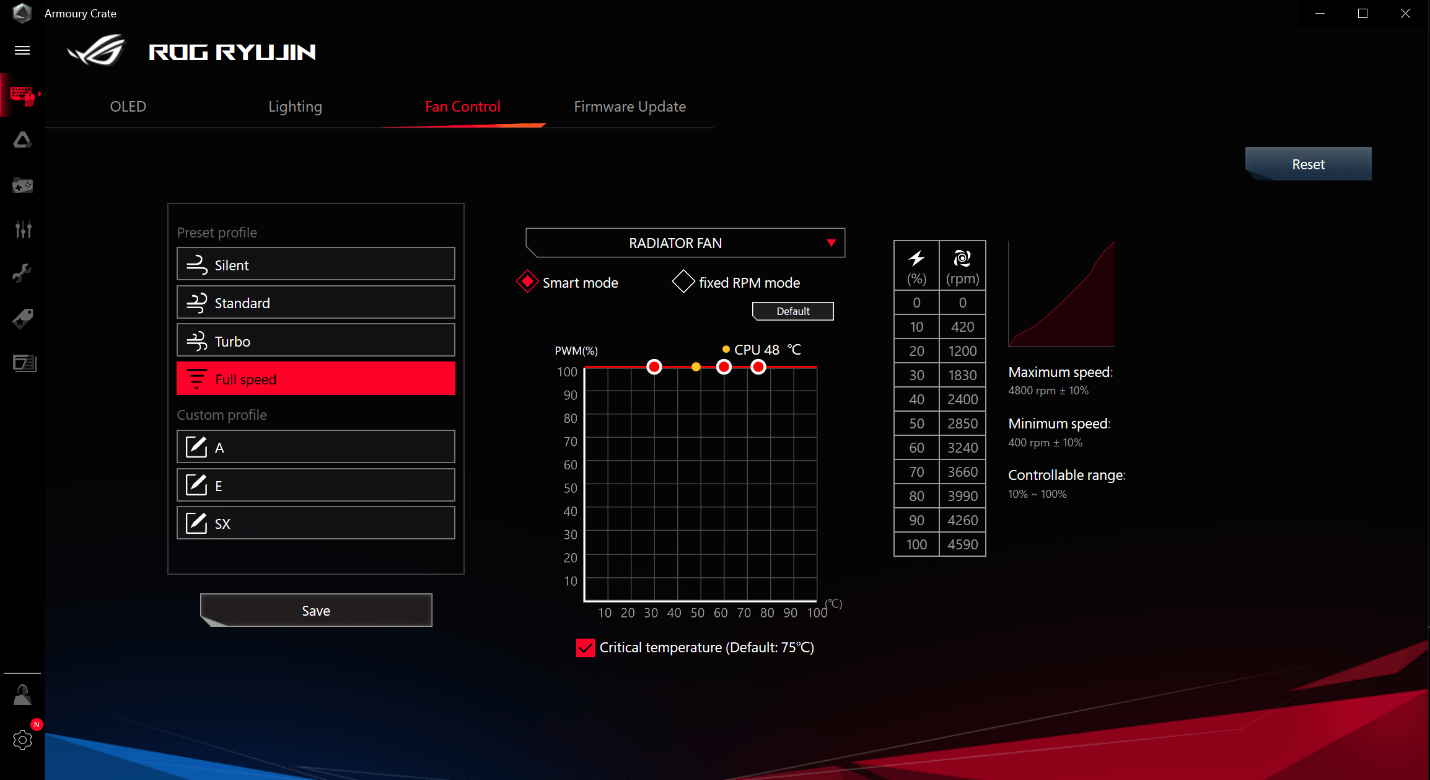
Task: Click the Save button
Action: pyautogui.click(x=316, y=610)
